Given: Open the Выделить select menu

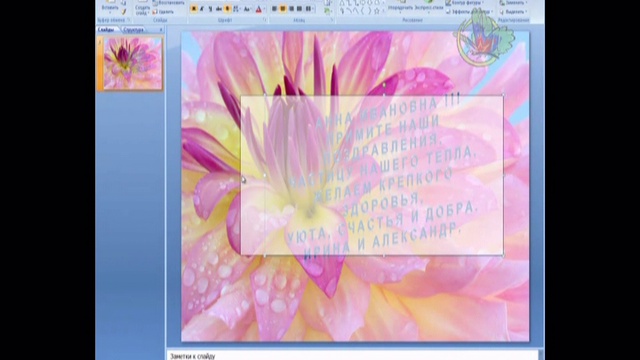Looking at the screenshot, I should pyautogui.click(x=513, y=12).
